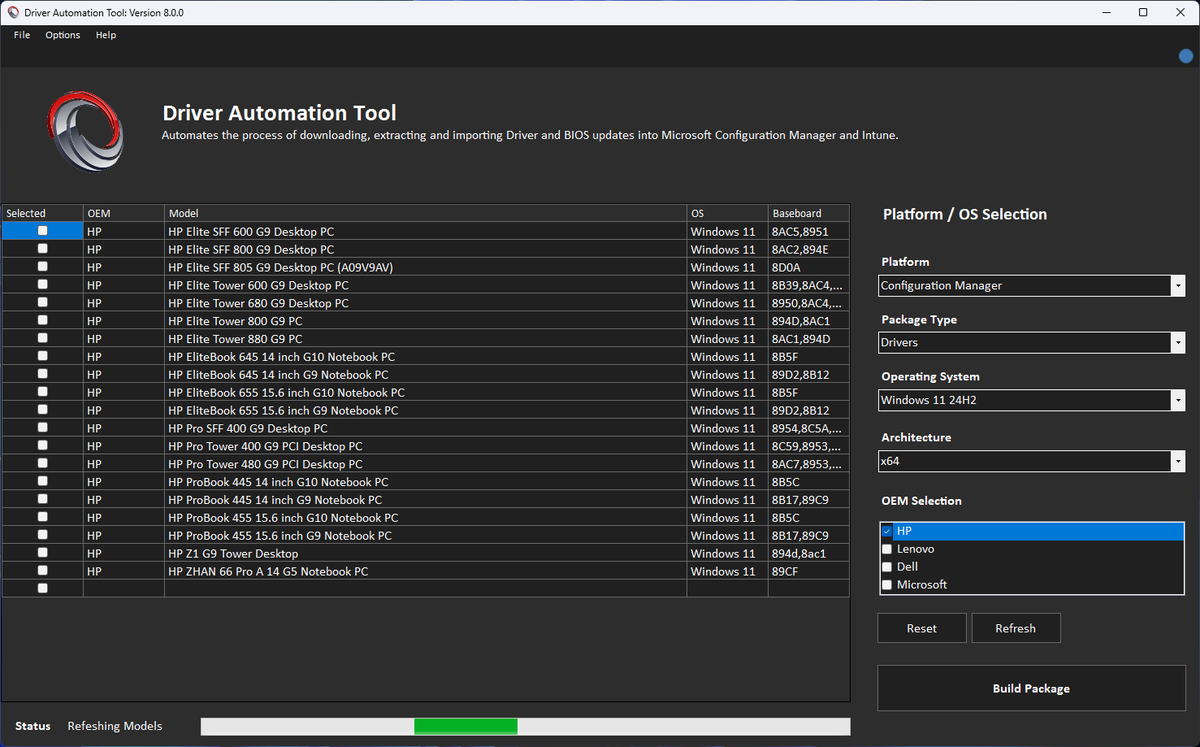Click HP Elite Tower 800 G9 PC model
This screenshot has height=747, width=1200.
pos(235,321)
